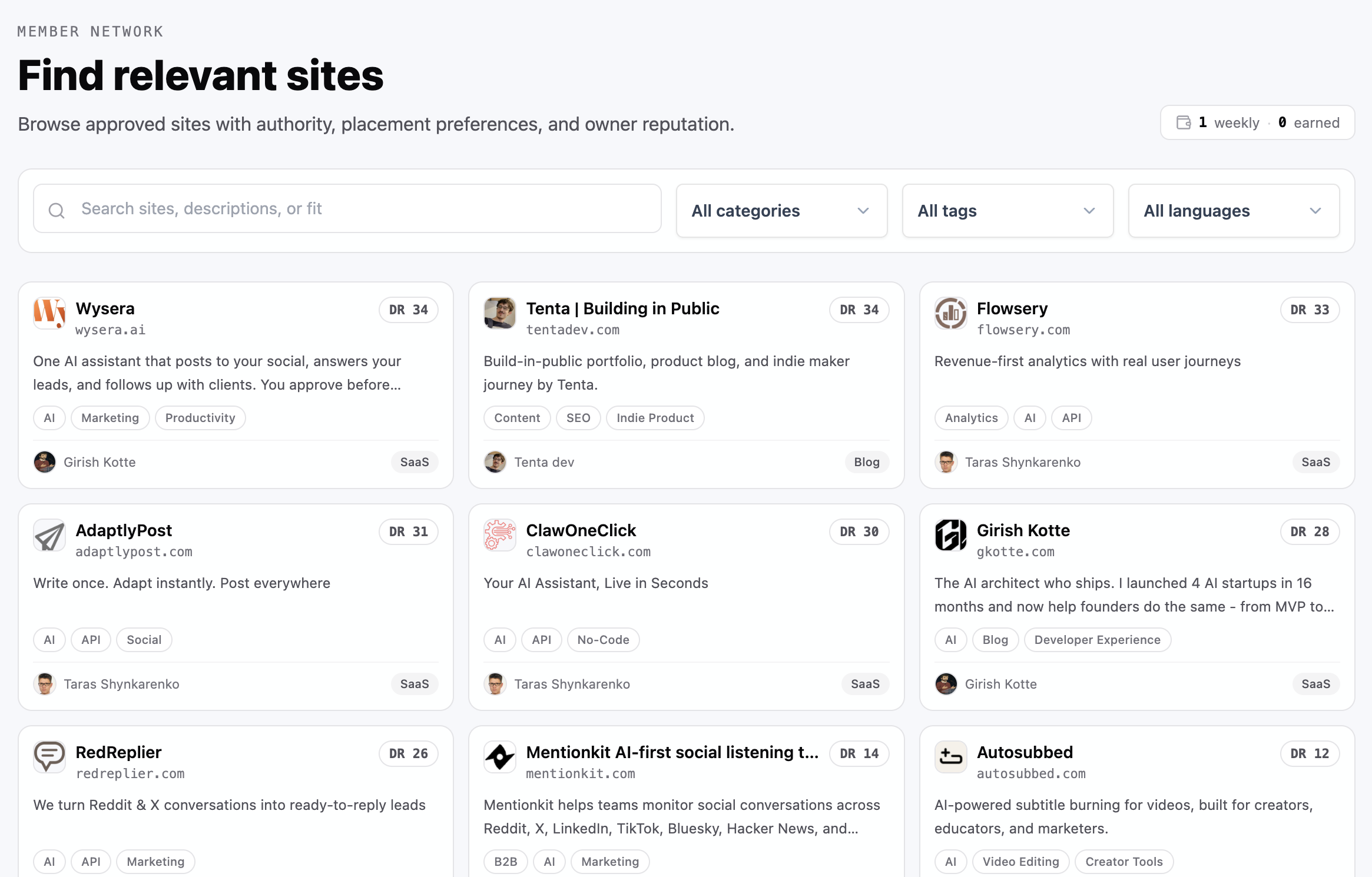The width and height of the screenshot is (1372, 877).
Task: Open the ClawOneClick site title
Action: (581, 530)
